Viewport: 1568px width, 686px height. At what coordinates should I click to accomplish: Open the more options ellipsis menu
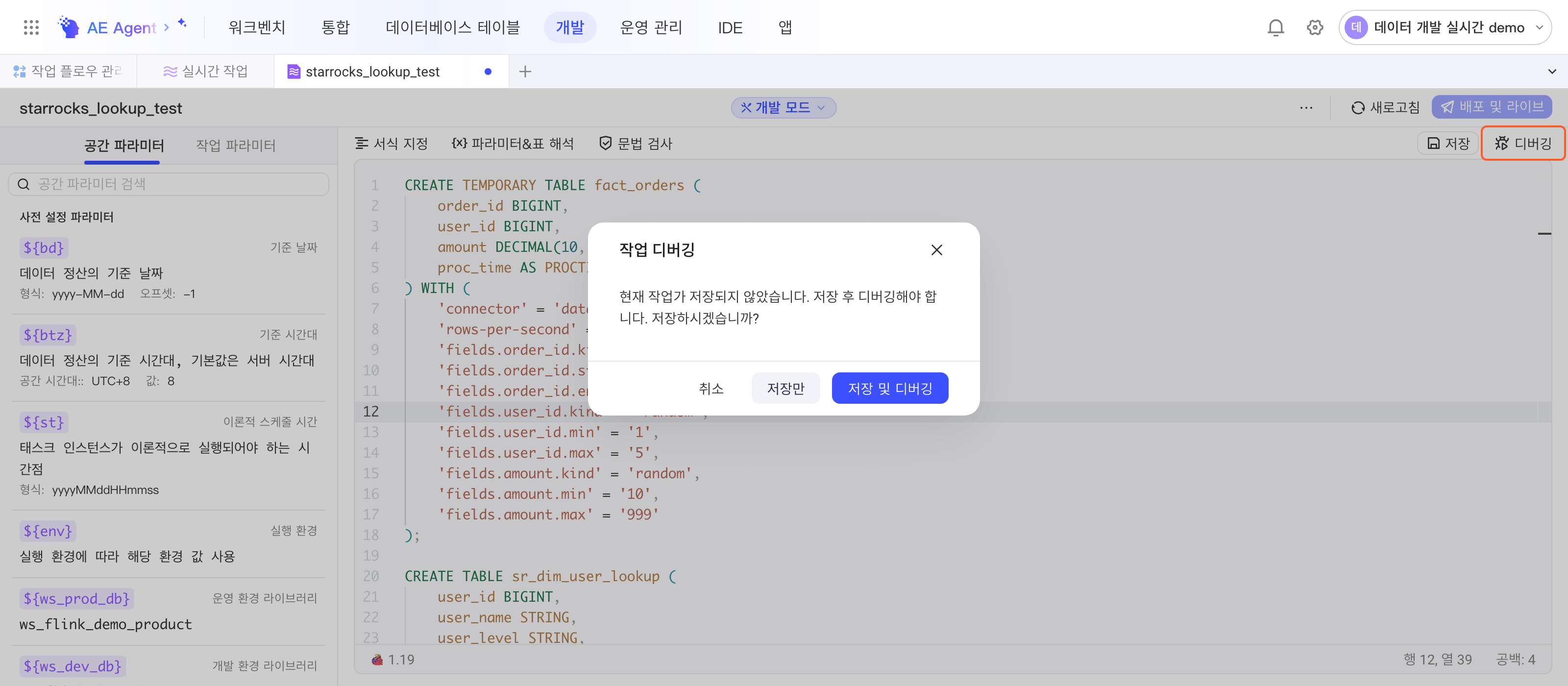point(1306,108)
